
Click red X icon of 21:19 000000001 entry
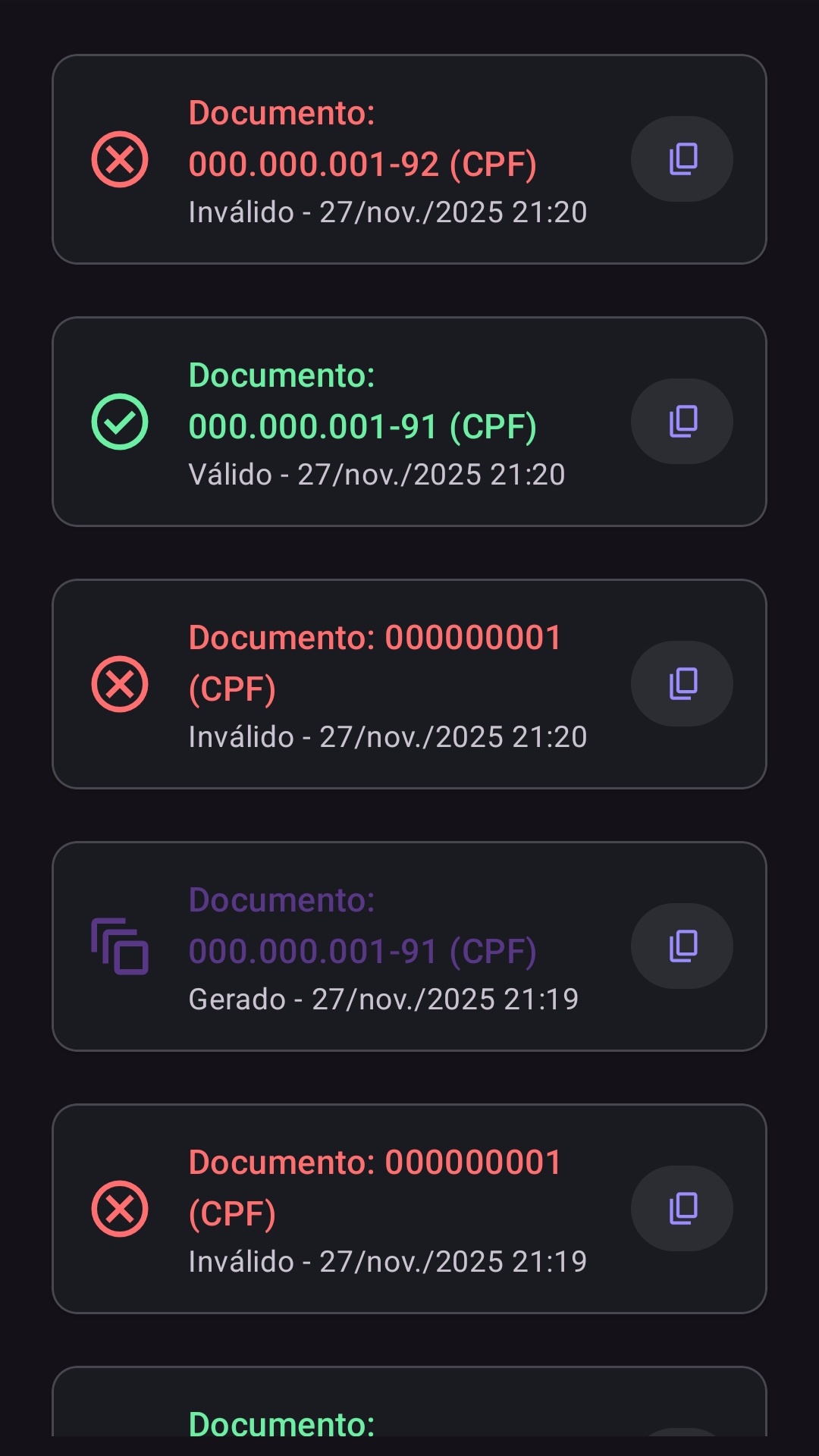[120, 1209]
